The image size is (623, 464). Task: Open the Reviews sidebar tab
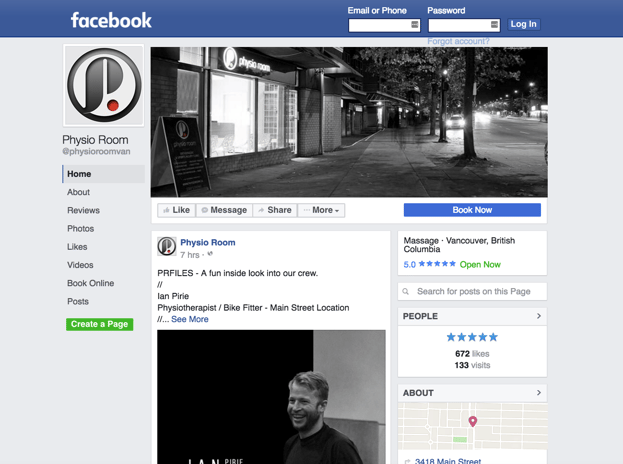83,211
